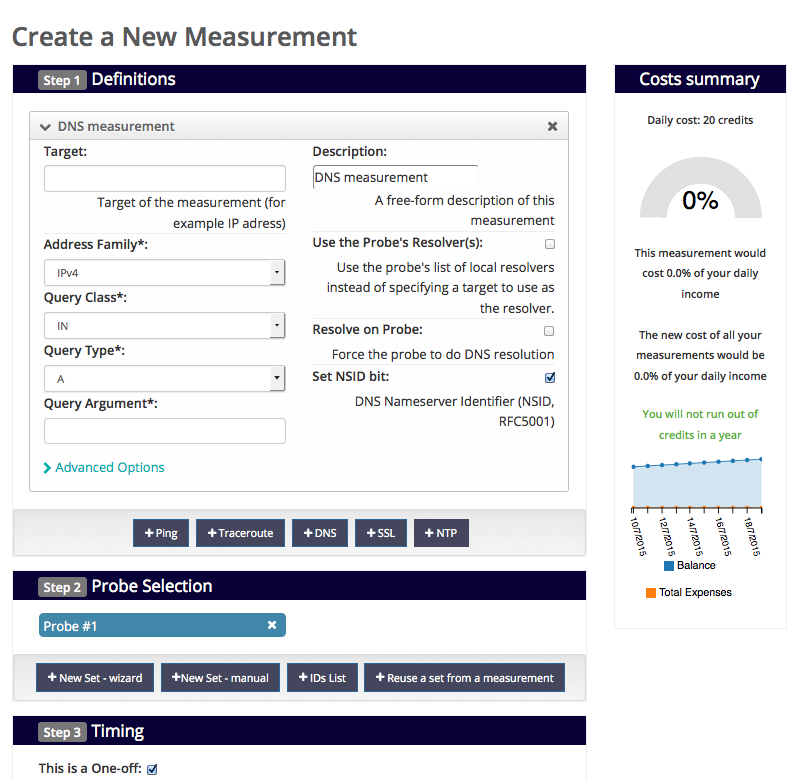
Task: Close the DNS measurement panel
Action: [x=552, y=126]
